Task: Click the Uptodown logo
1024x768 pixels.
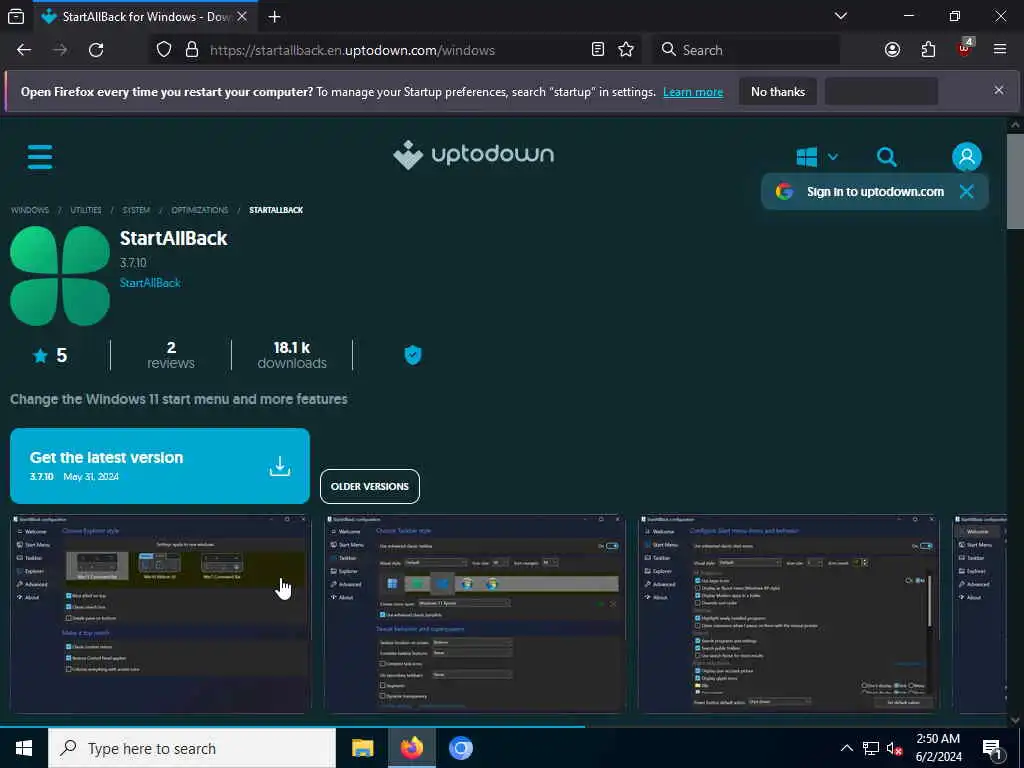Action: point(473,155)
